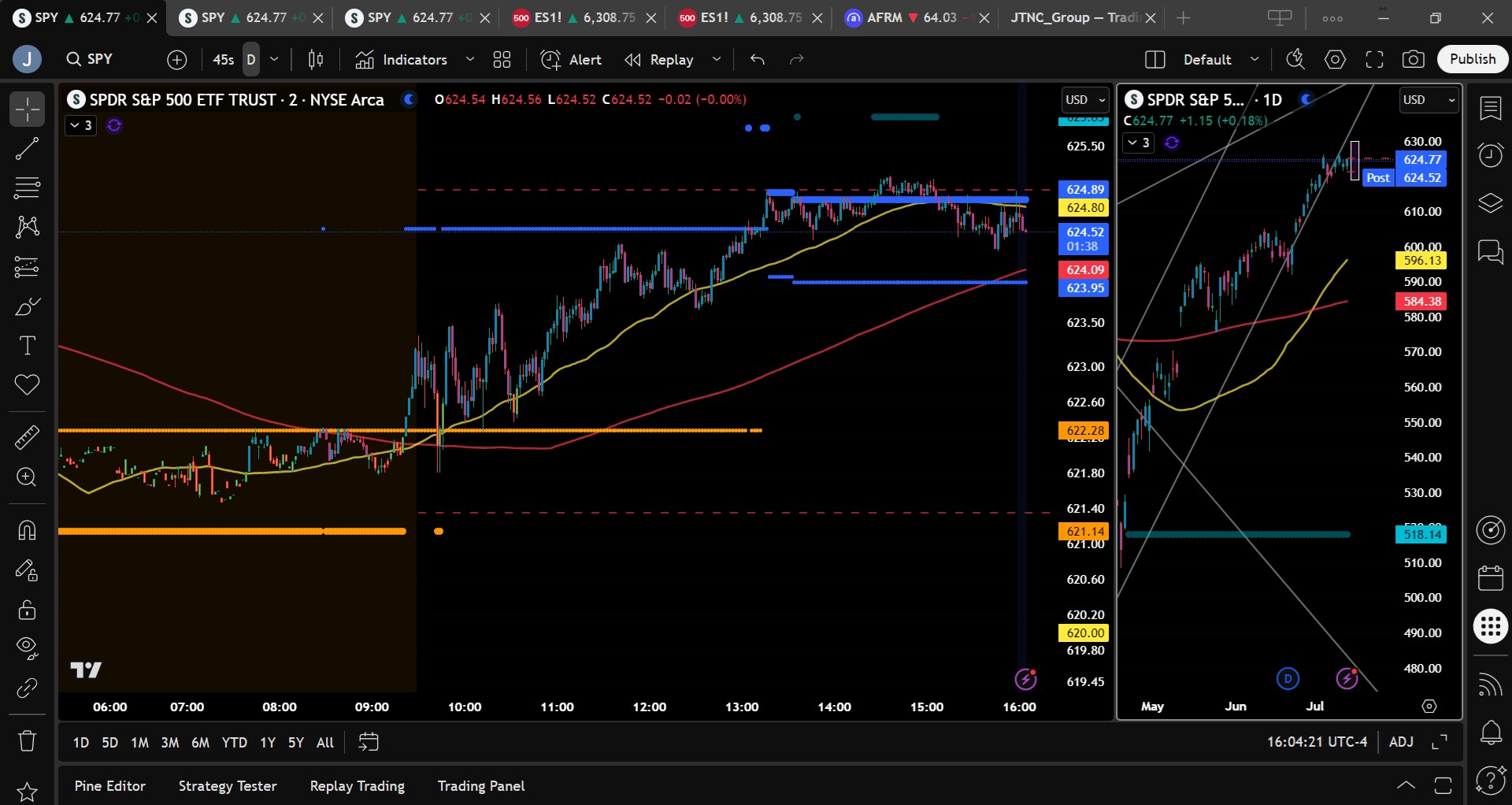This screenshot has width=1512, height=805.
Task: Remove drawings with trash icon
Action: click(27, 740)
